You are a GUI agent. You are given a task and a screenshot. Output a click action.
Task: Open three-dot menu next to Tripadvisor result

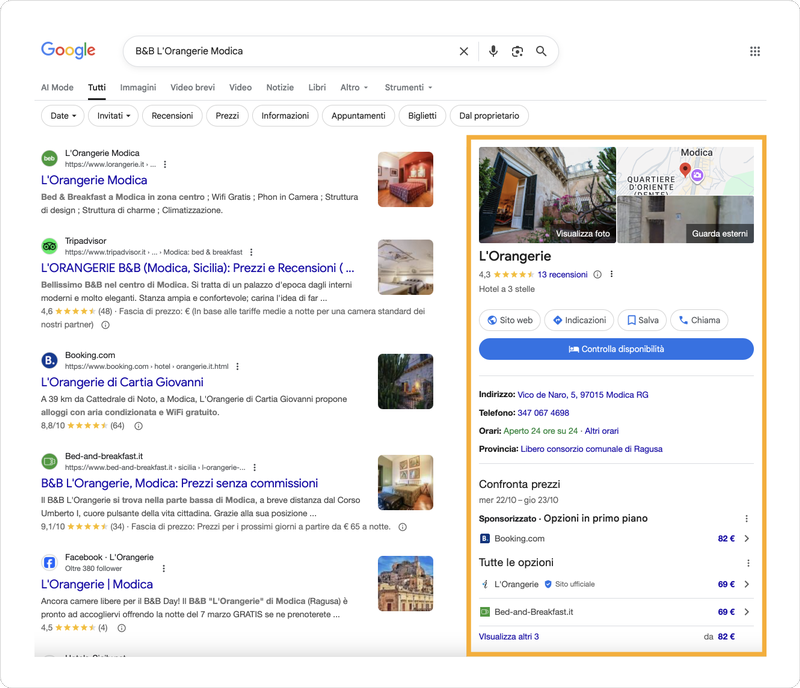click(x=251, y=252)
